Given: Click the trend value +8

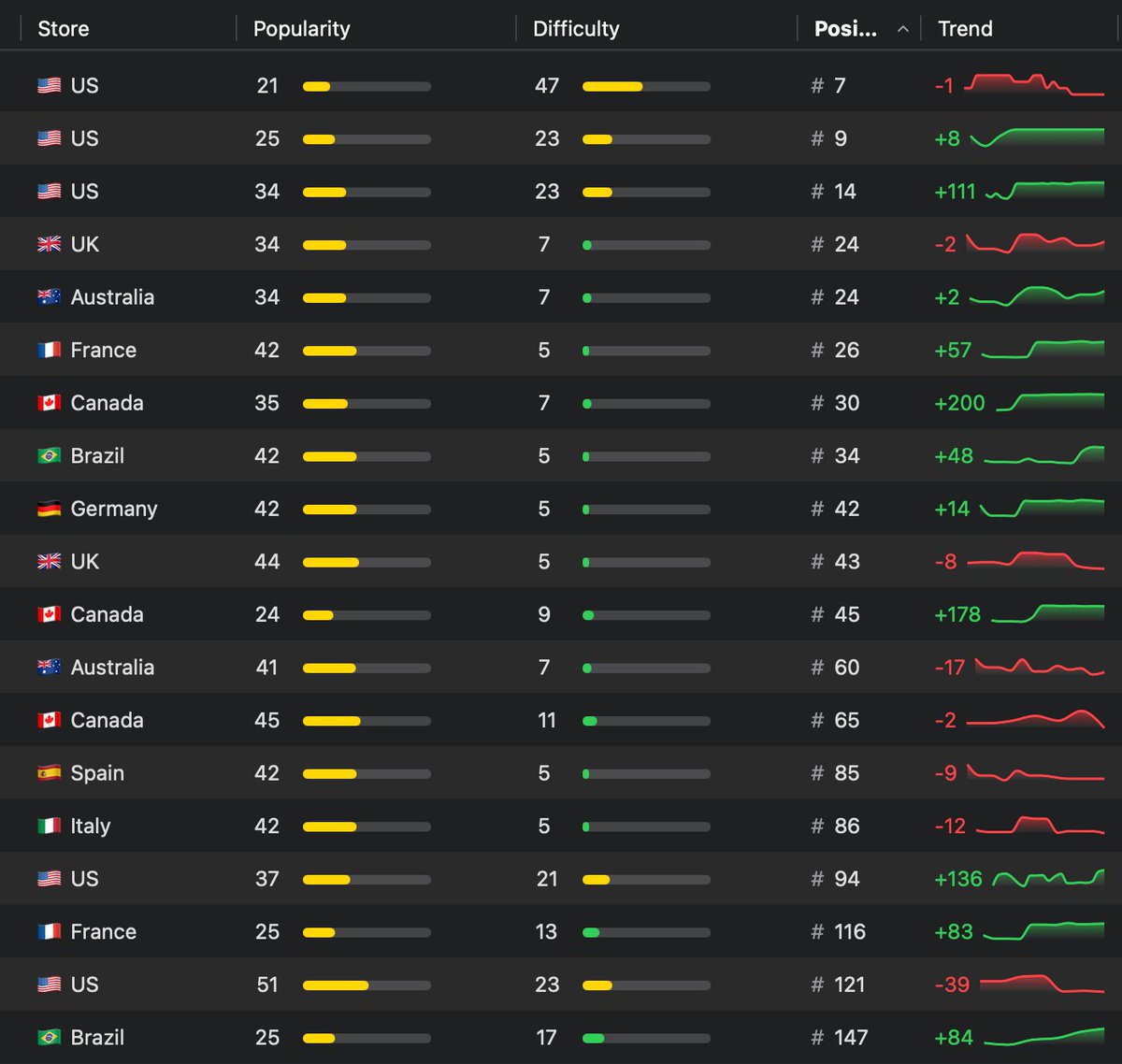Looking at the screenshot, I should point(947,138).
